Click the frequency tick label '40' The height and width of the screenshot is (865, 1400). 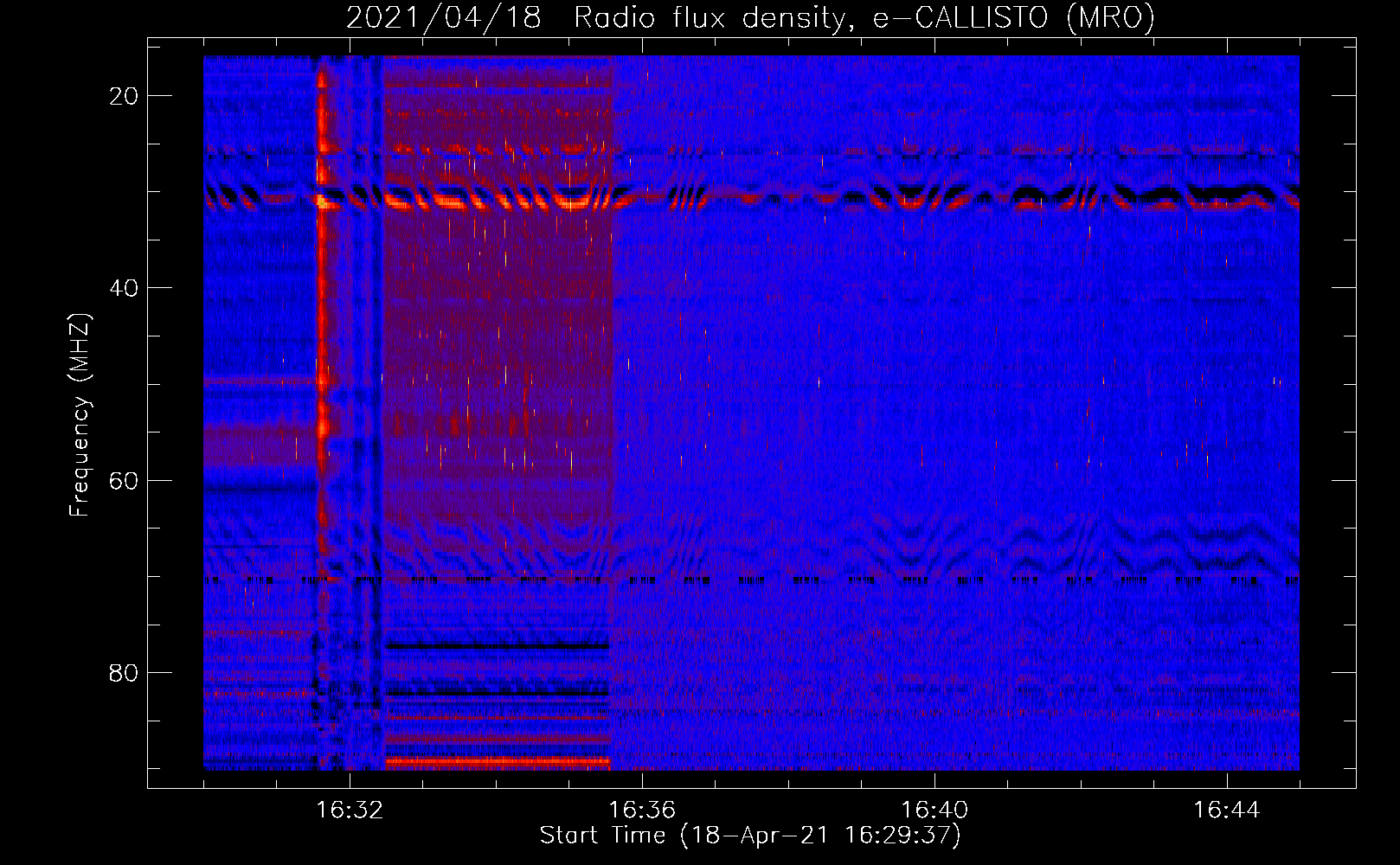pyautogui.click(x=125, y=288)
